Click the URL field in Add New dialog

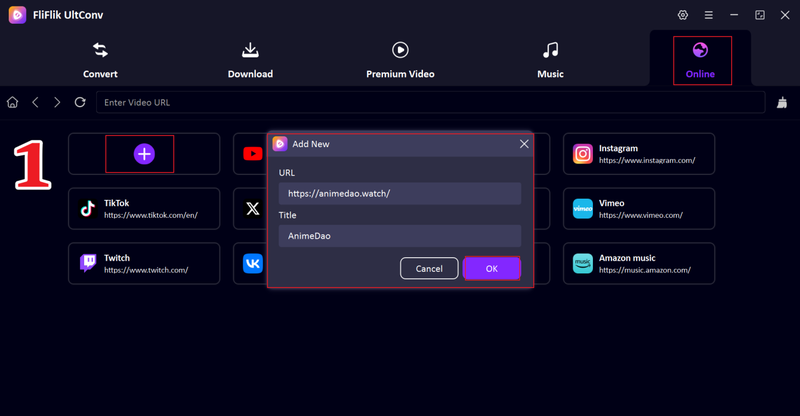[x=399, y=193]
